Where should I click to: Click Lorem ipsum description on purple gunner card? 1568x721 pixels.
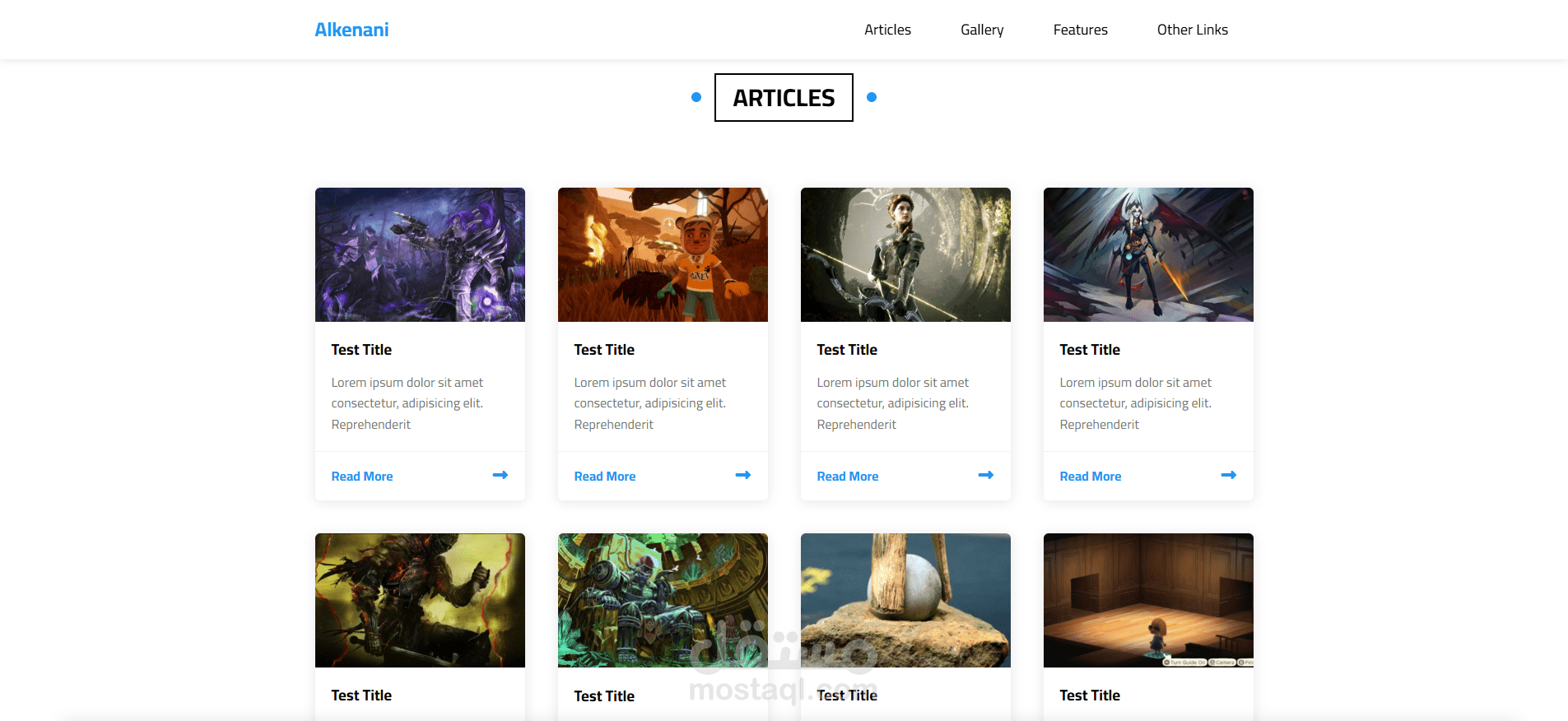[x=407, y=403]
